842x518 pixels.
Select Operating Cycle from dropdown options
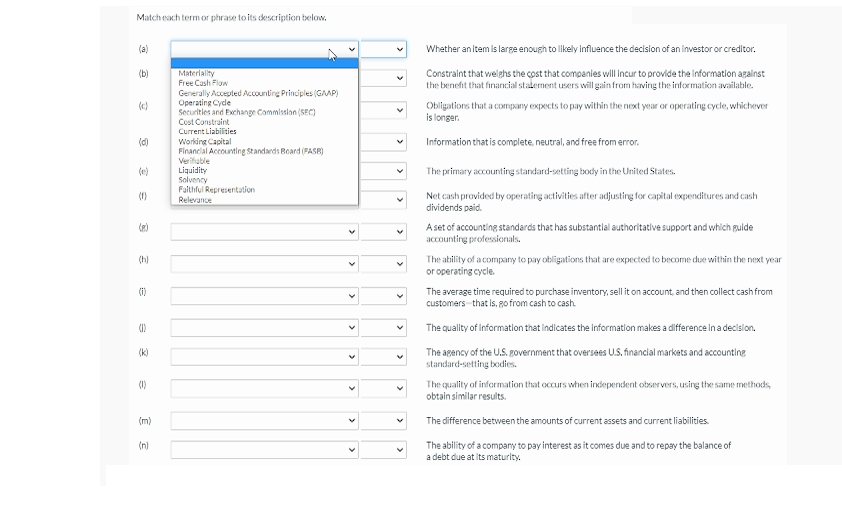point(264,103)
